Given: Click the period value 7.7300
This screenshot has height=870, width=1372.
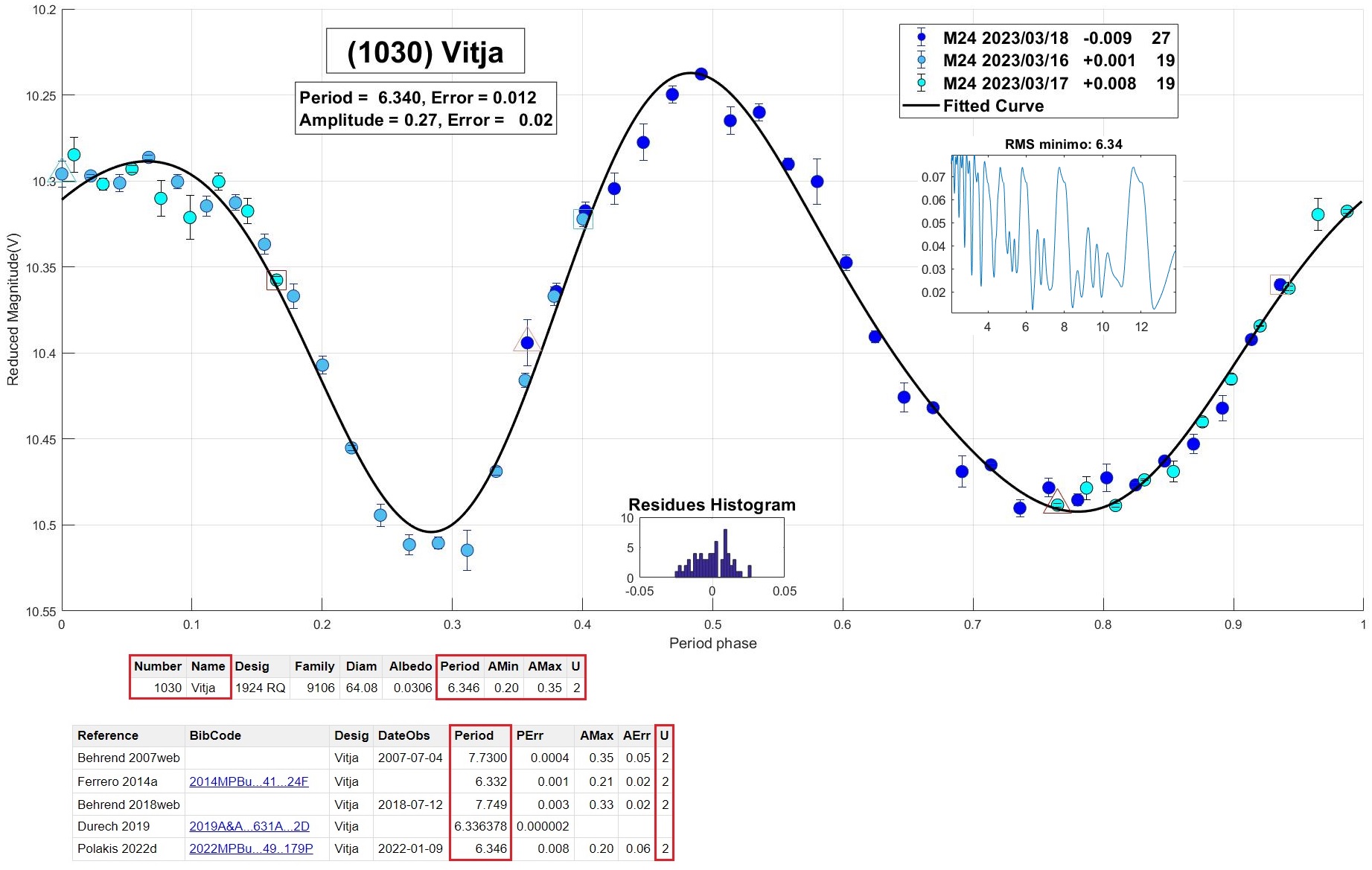Looking at the screenshot, I should pyautogui.click(x=488, y=758).
